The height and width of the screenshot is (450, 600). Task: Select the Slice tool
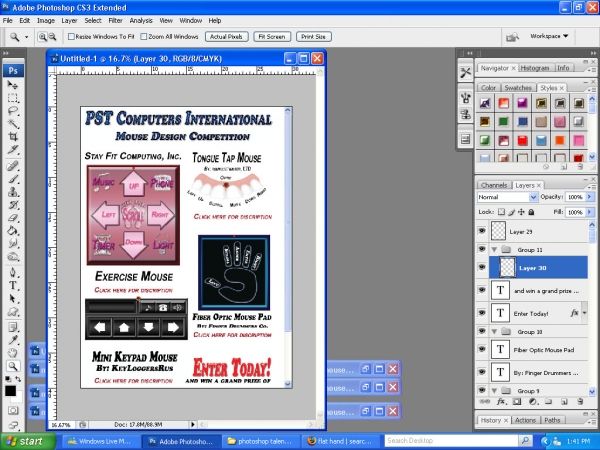pos(13,150)
